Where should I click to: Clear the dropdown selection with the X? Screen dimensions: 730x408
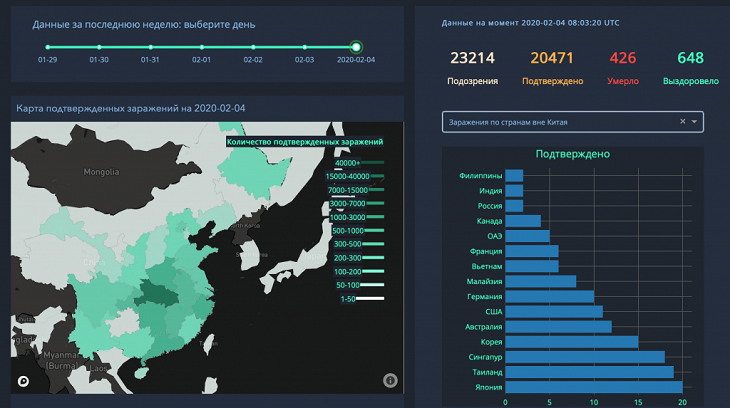(x=683, y=122)
